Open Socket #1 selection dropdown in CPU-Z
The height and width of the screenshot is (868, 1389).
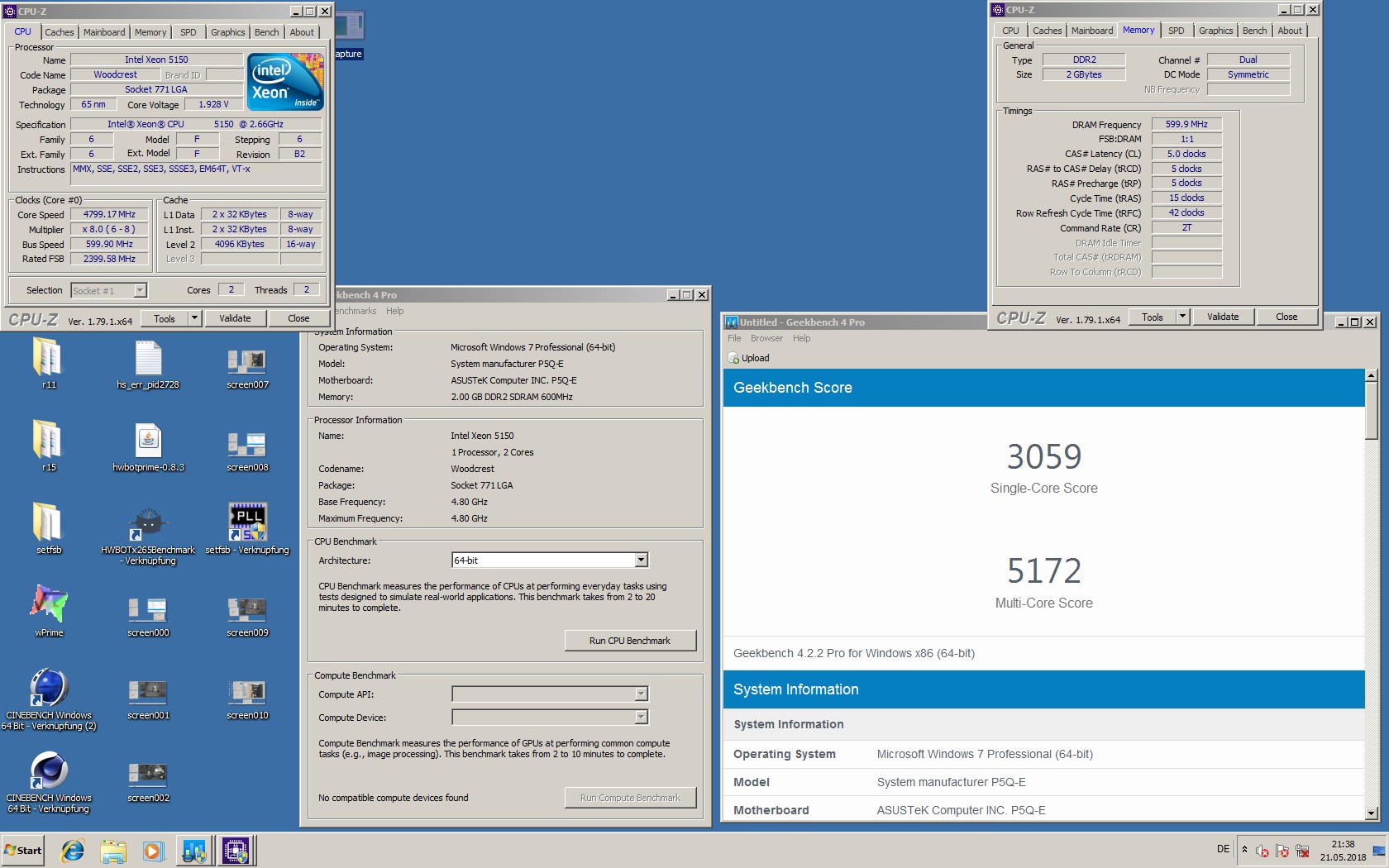tap(140, 290)
